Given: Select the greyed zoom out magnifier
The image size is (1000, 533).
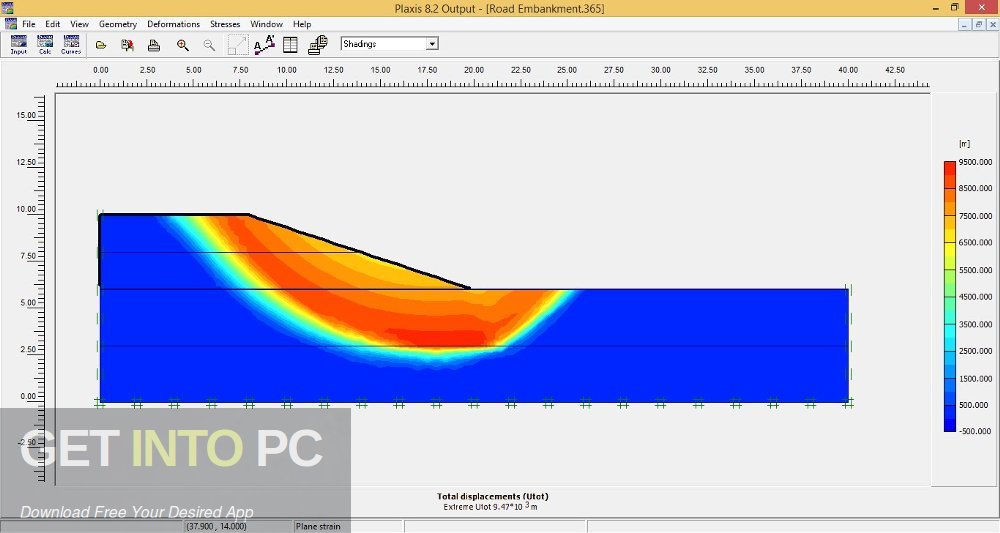Looking at the screenshot, I should pyautogui.click(x=209, y=45).
